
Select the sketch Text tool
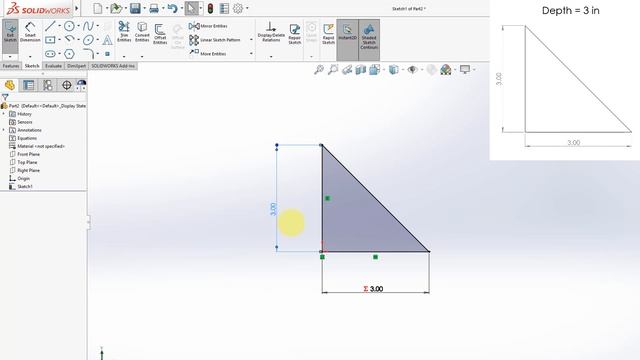point(107,40)
